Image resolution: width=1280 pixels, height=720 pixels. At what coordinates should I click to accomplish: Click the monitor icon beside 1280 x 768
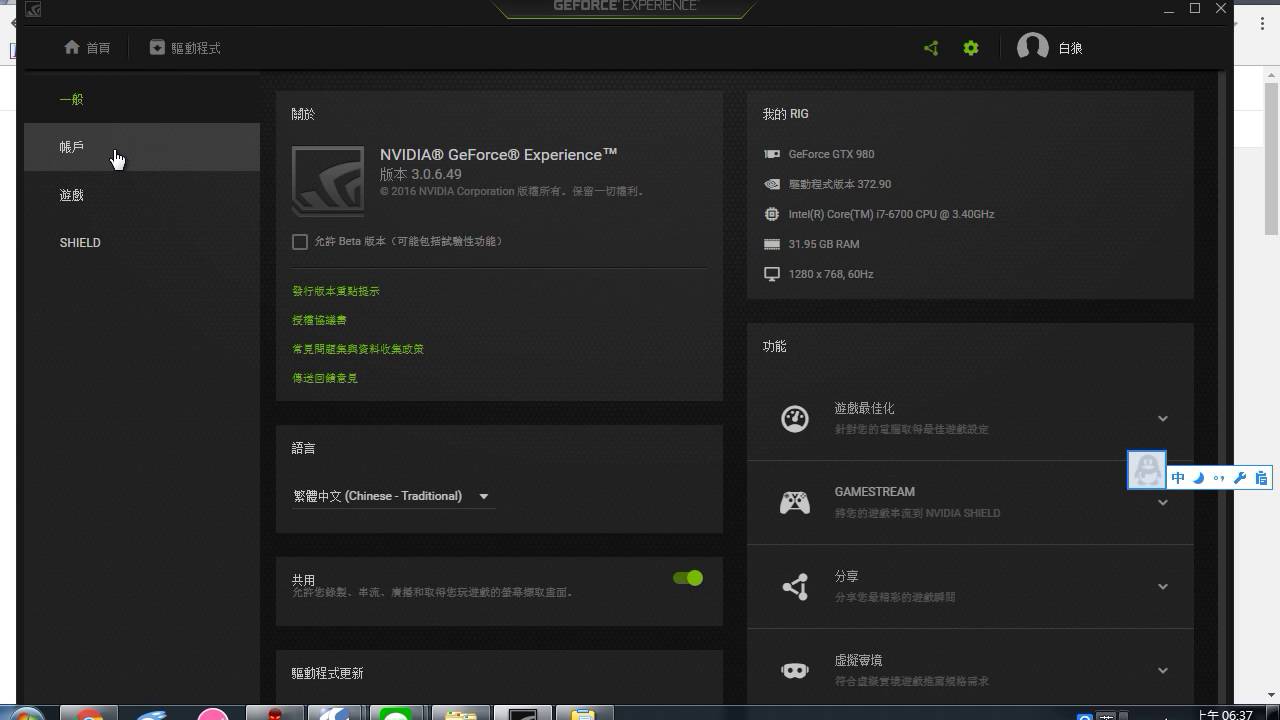pos(772,274)
